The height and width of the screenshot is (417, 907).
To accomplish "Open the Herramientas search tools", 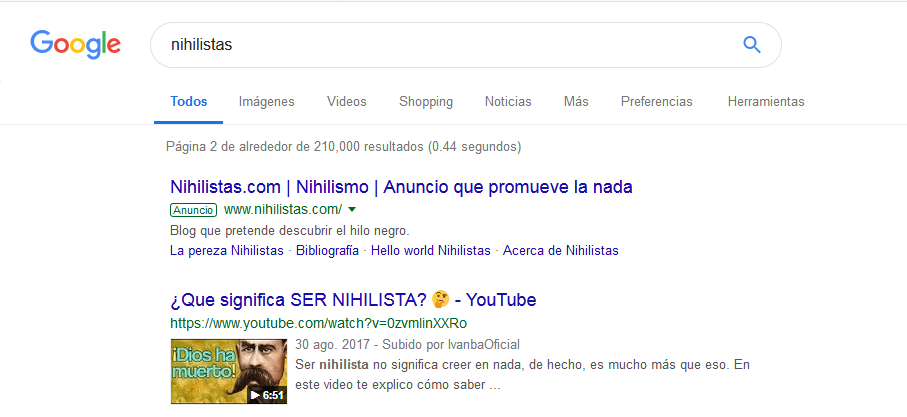I will pyautogui.click(x=766, y=102).
